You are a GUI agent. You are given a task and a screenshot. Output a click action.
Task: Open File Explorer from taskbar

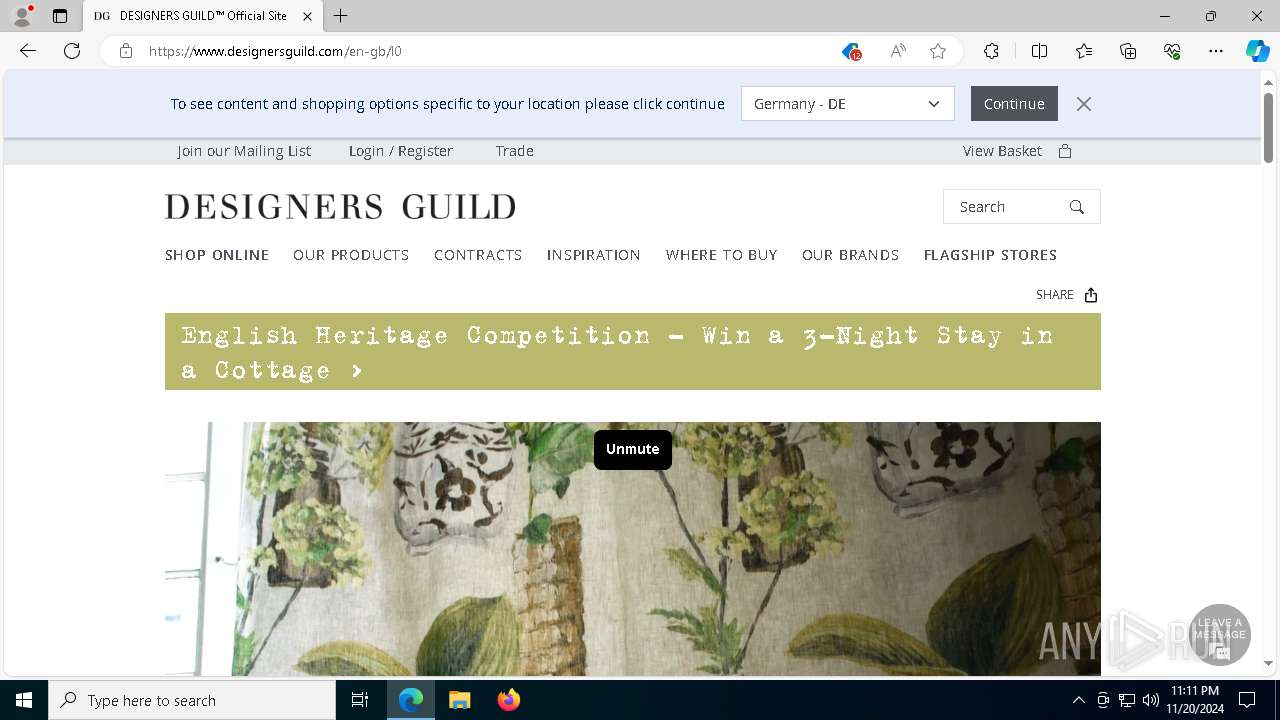(x=459, y=700)
